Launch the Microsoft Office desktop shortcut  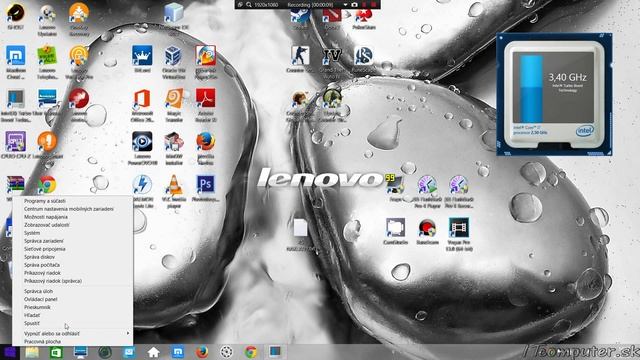coord(142,99)
